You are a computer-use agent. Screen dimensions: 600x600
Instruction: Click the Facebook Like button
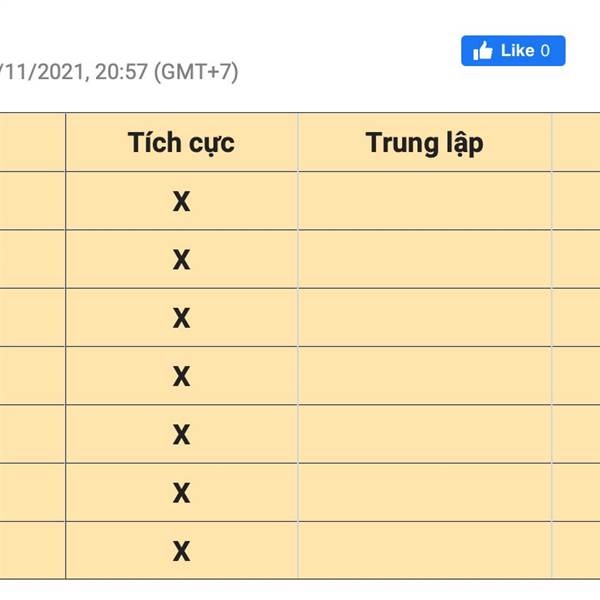(x=513, y=51)
